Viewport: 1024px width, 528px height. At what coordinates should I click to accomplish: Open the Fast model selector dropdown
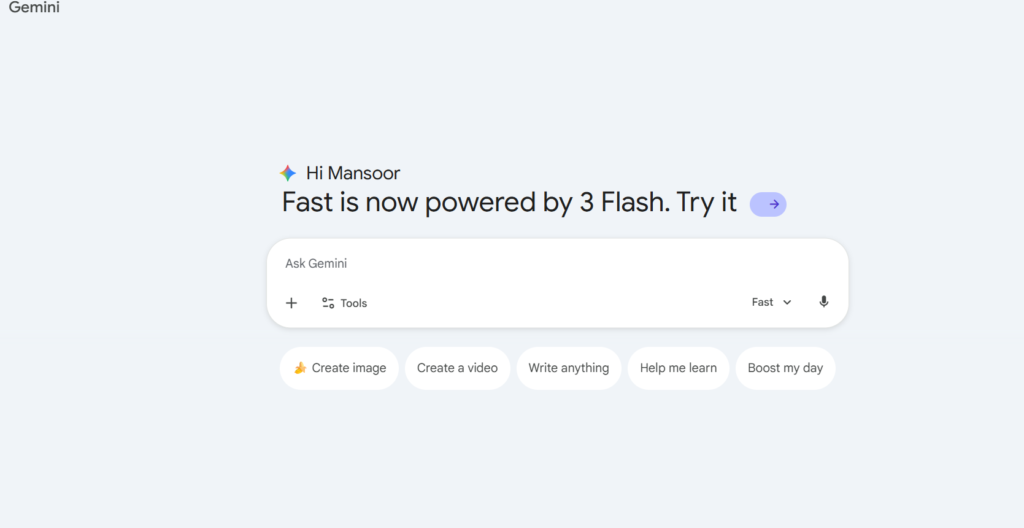coord(771,302)
